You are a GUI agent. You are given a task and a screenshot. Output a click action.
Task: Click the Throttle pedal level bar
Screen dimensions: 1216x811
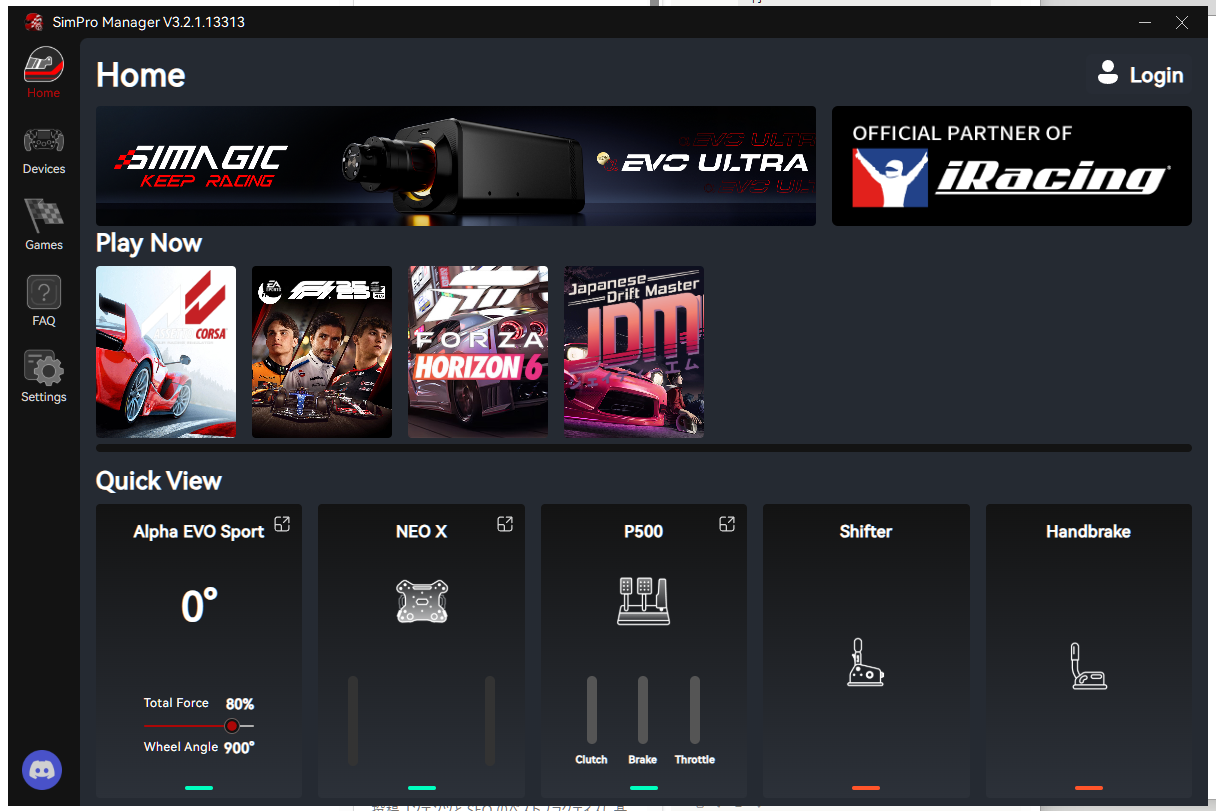click(695, 710)
